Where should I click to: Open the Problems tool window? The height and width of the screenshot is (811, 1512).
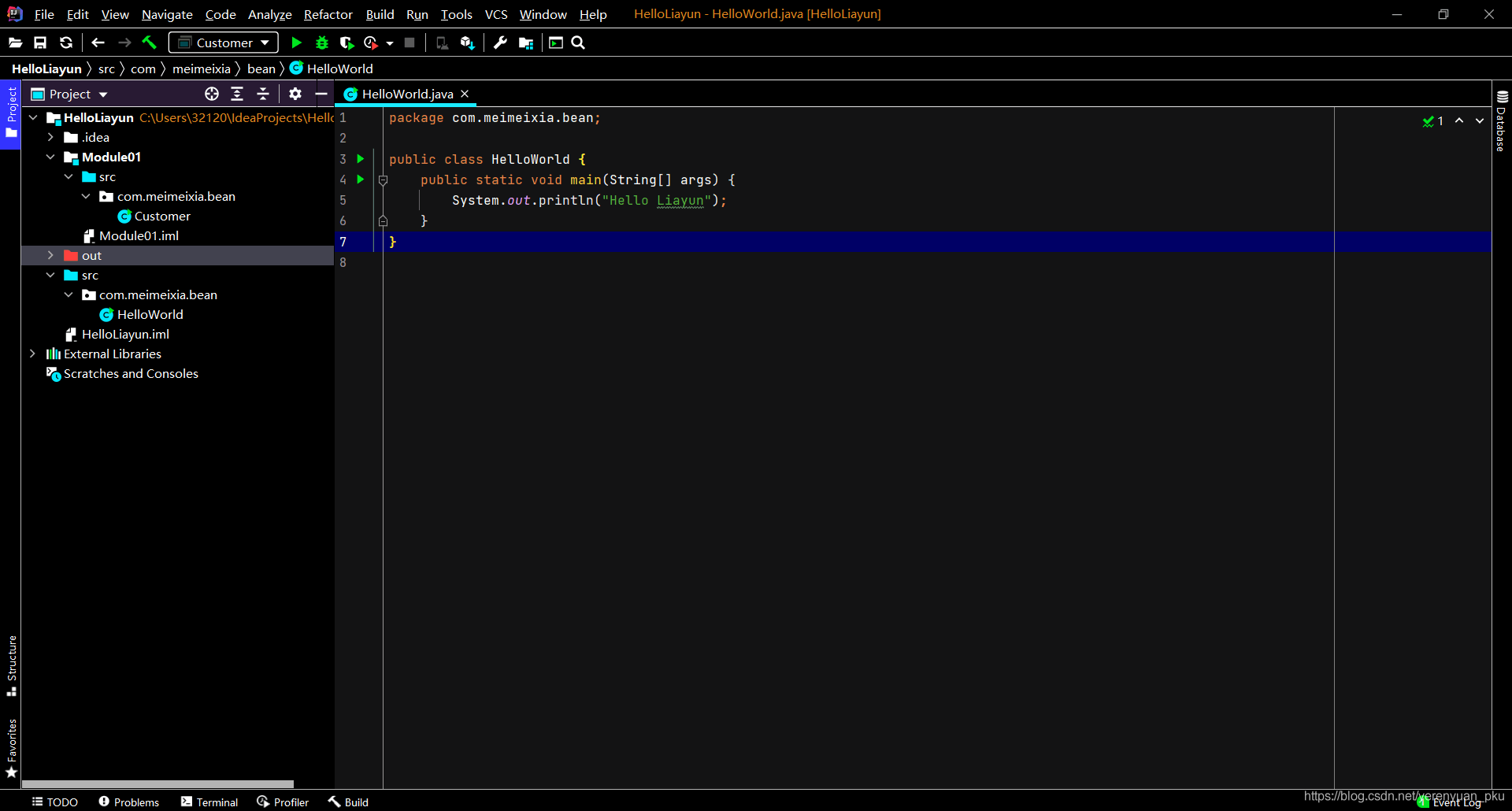coord(129,802)
